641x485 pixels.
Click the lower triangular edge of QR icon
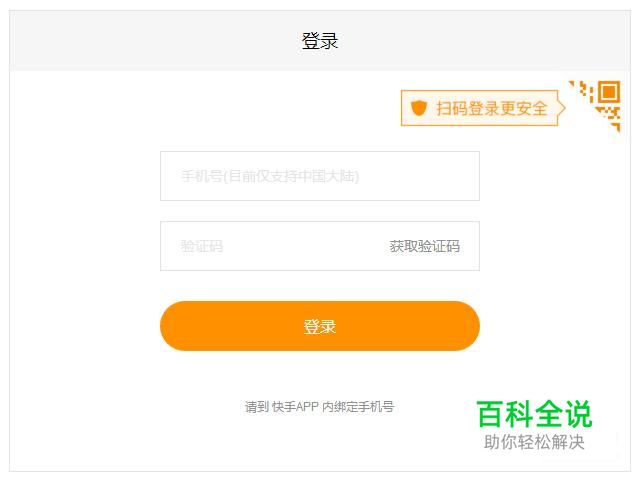(x=609, y=119)
